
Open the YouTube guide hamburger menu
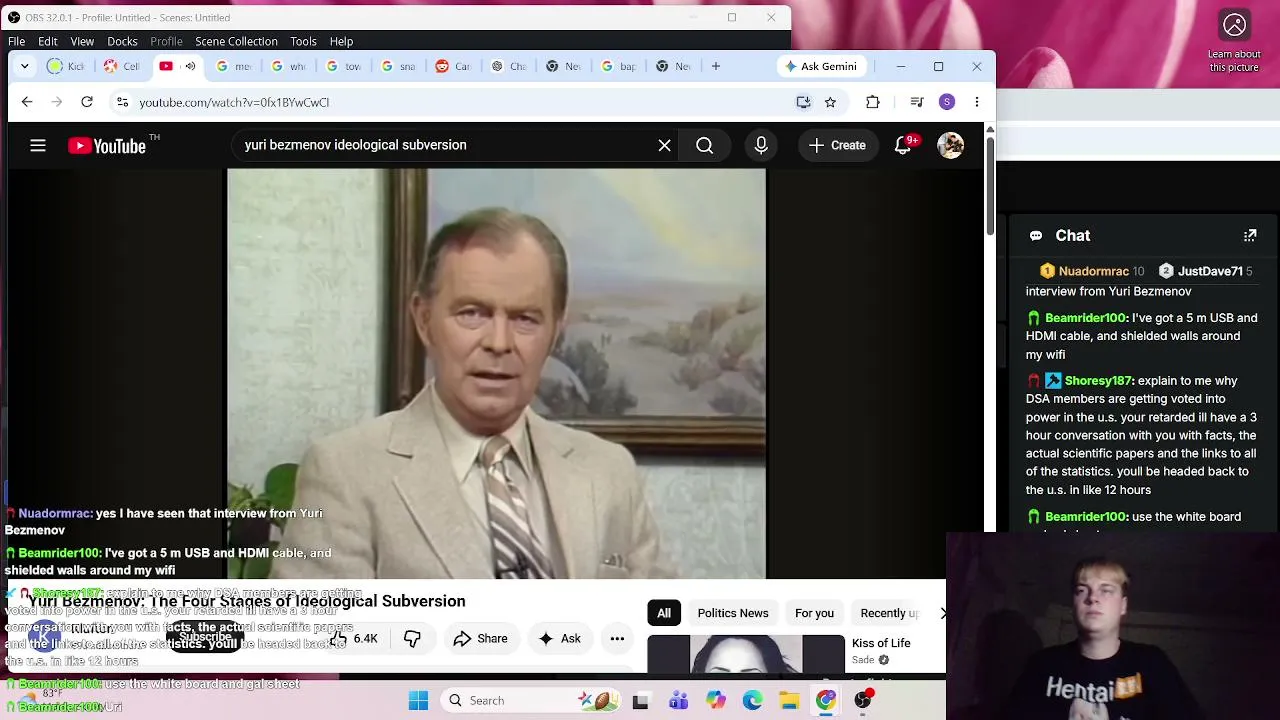pos(38,146)
